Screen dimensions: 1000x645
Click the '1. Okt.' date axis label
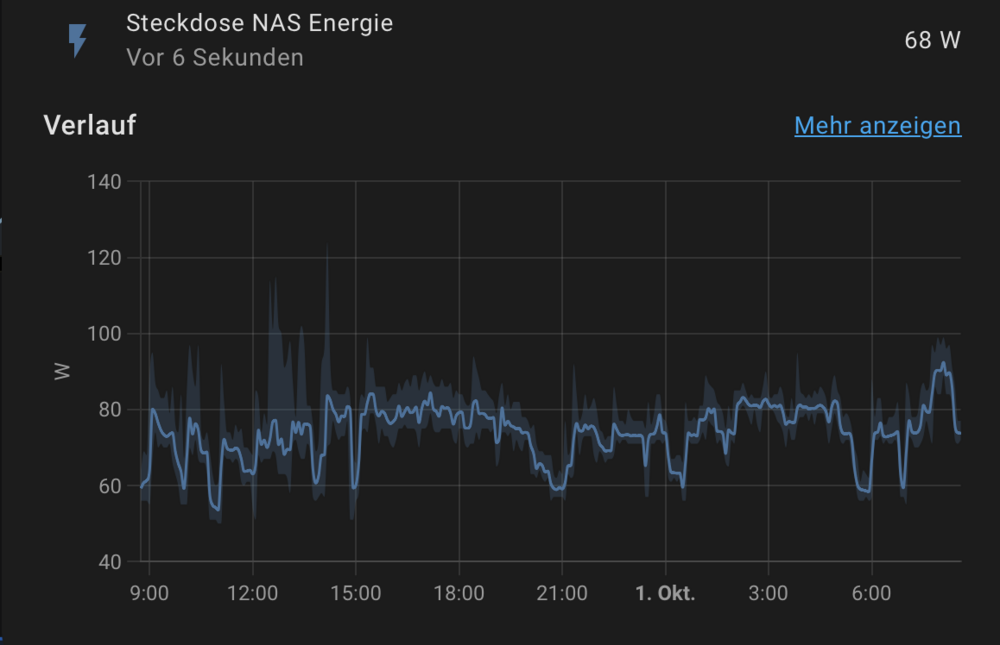coord(665,593)
